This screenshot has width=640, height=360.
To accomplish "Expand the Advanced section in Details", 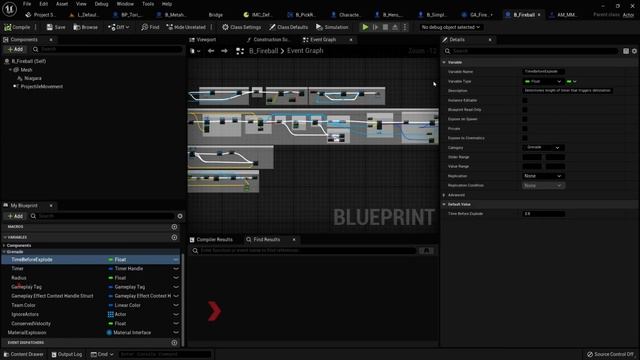I will [444, 195].
